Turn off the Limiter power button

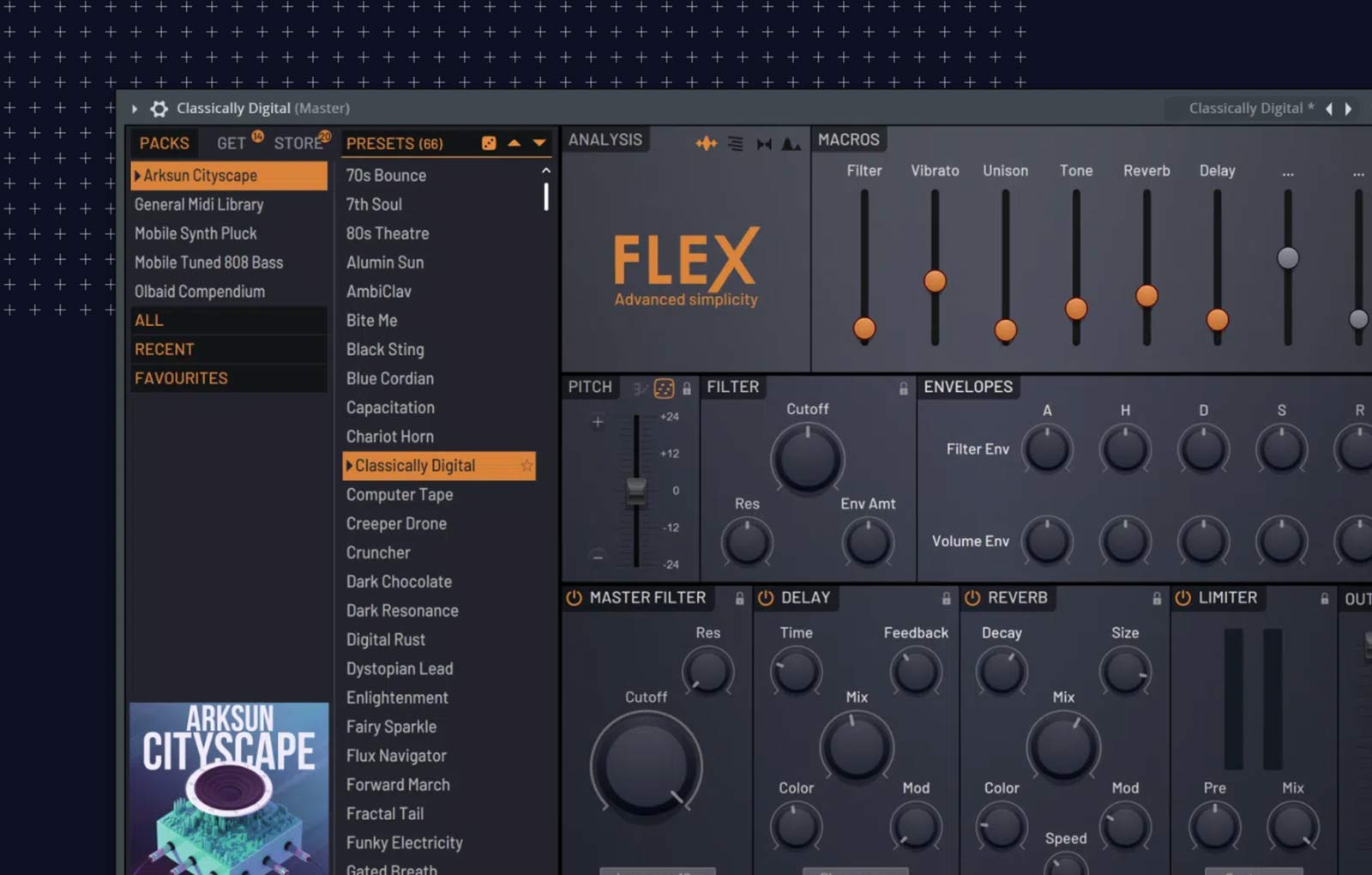1182,598
